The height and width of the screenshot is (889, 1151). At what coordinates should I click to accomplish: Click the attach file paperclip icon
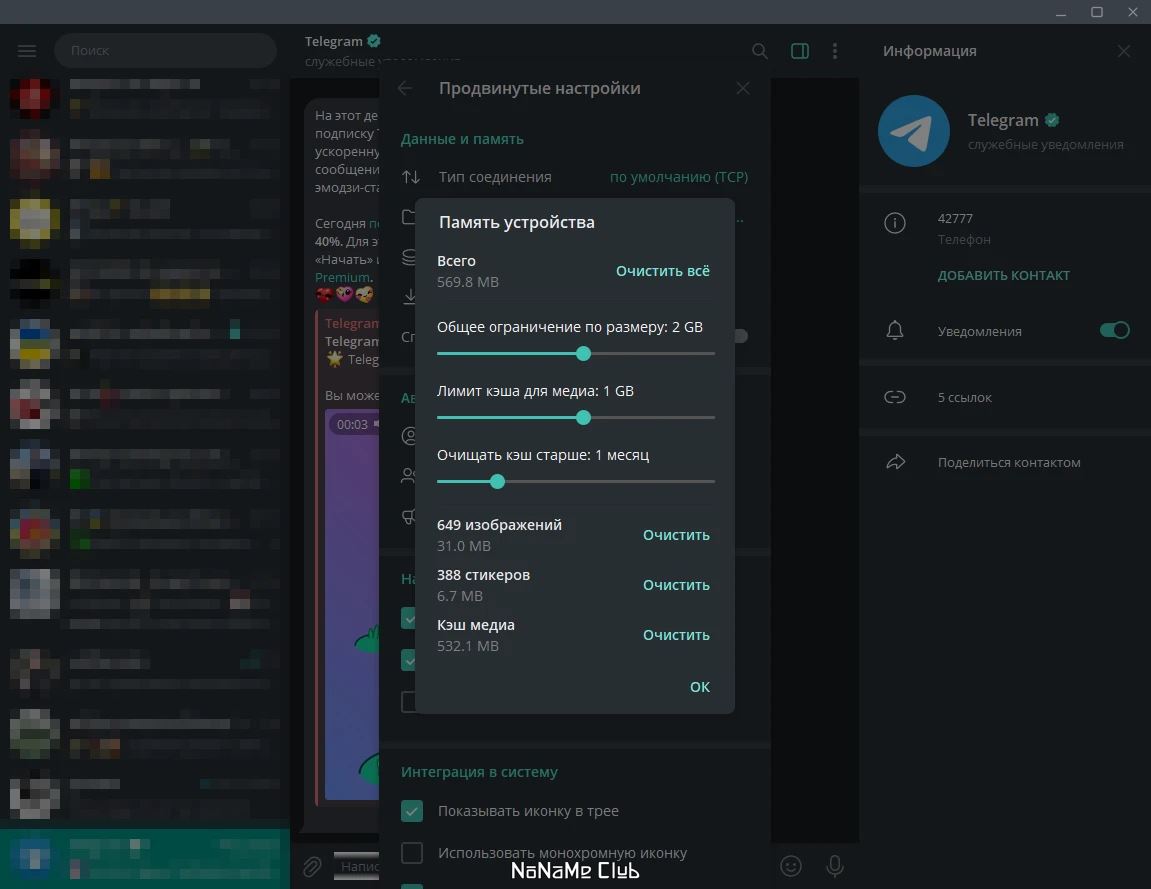click(x=312, y=867)
